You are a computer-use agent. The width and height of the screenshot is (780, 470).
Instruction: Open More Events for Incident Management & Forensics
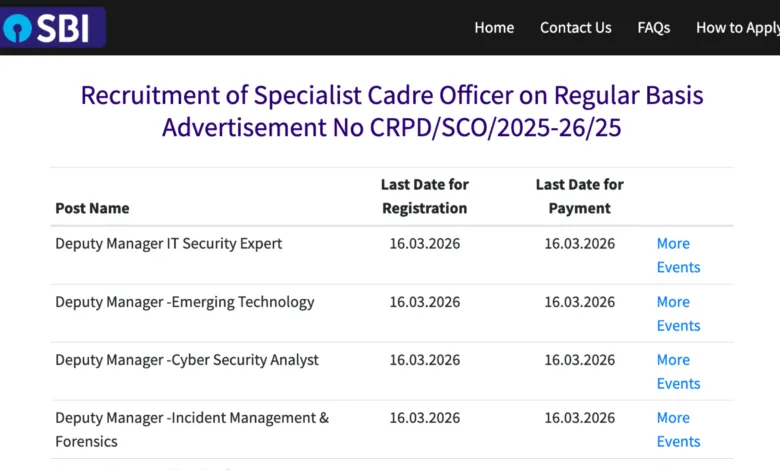pos(677,429)
